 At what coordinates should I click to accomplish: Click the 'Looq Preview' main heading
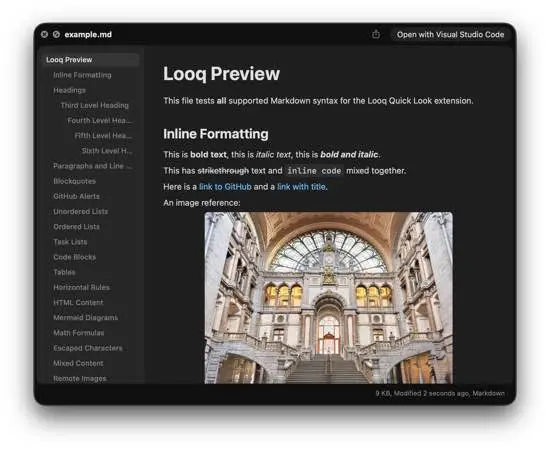pyautogui.click(x=221, y=74)
